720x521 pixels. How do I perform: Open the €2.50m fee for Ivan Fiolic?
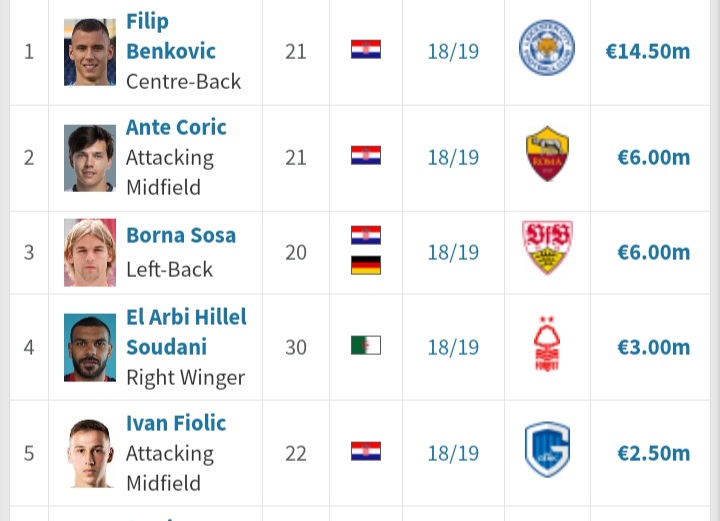pos(653,454)
